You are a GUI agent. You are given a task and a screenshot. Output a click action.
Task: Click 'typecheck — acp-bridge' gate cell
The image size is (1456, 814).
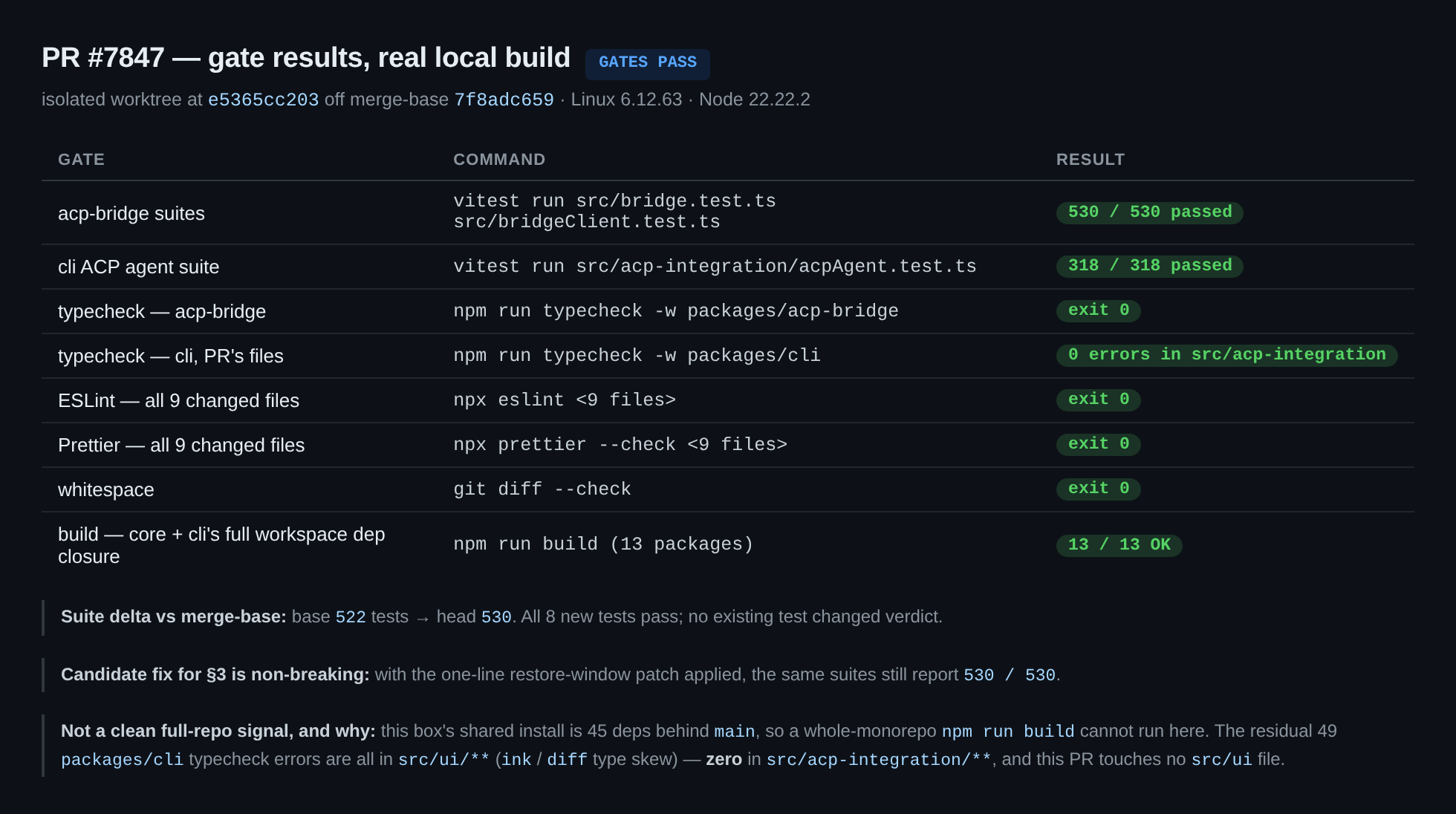(162, 311)
